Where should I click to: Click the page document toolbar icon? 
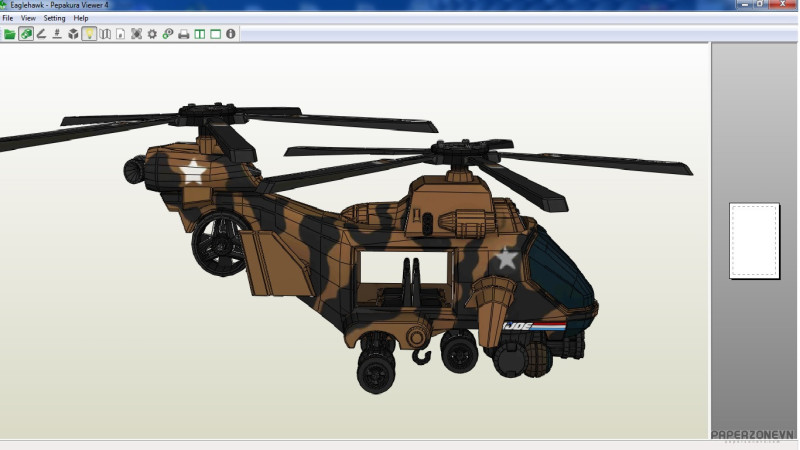click(120, 34)
